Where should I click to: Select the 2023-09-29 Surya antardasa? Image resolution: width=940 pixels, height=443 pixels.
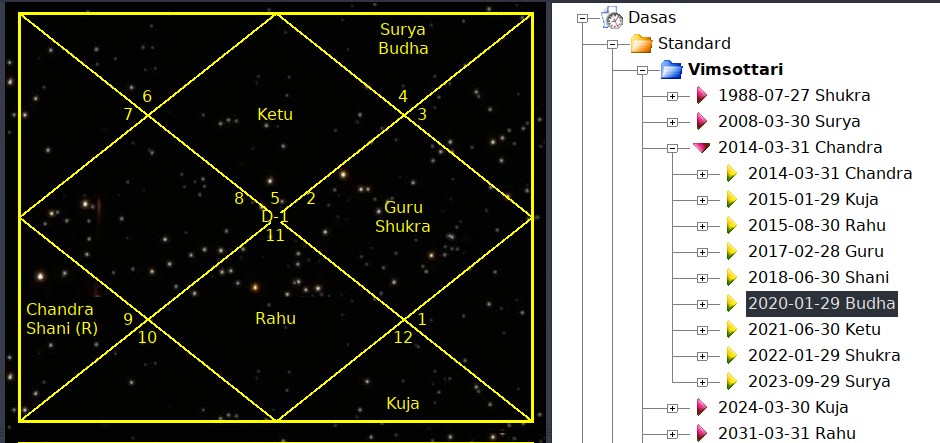coord(819,381)
